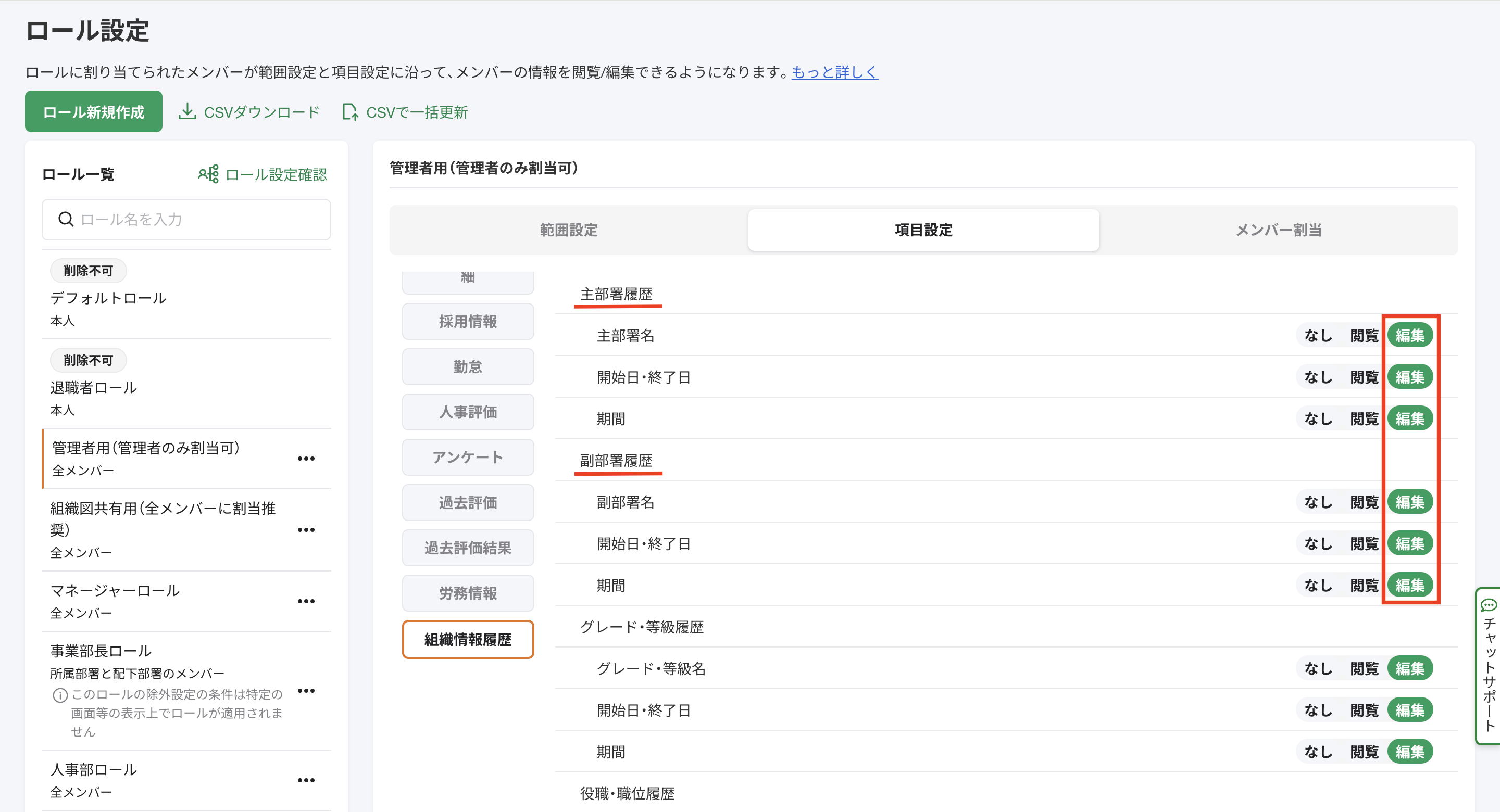
Task: Open the menu dots for 人事部ロール
Action: click(x=306, y=780)
